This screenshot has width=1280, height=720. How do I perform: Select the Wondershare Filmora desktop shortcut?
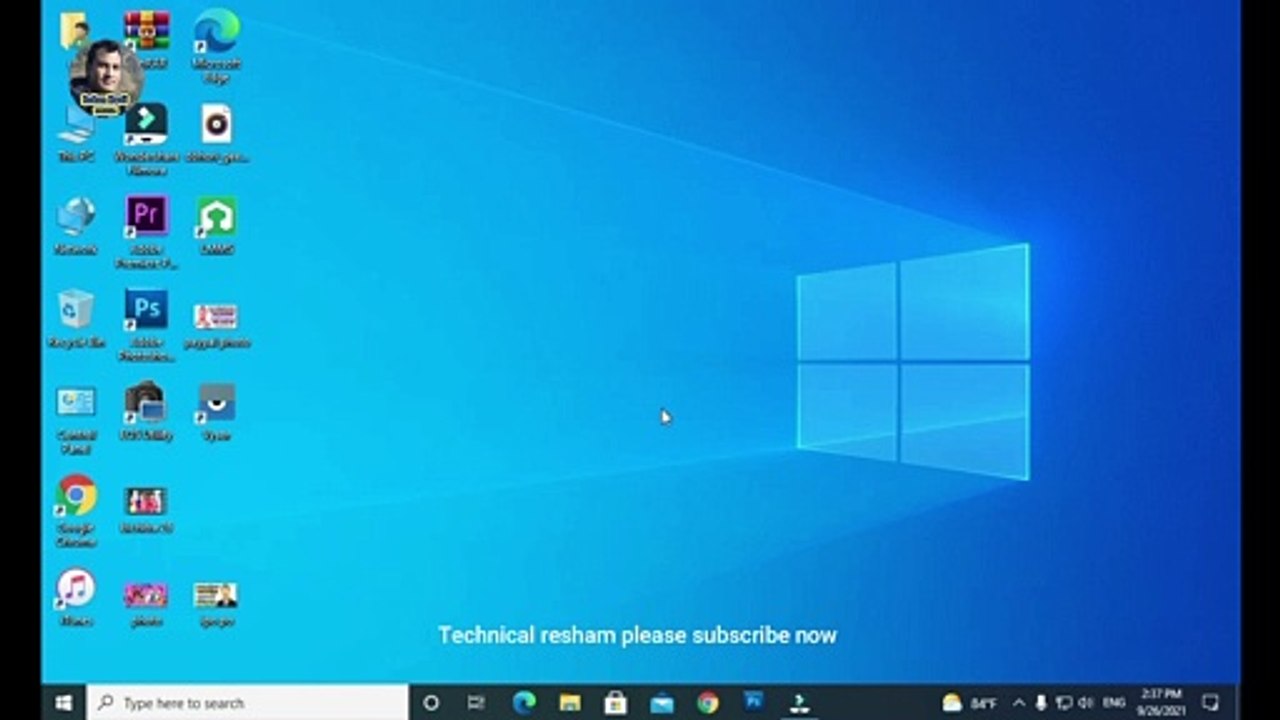point(146,138)
